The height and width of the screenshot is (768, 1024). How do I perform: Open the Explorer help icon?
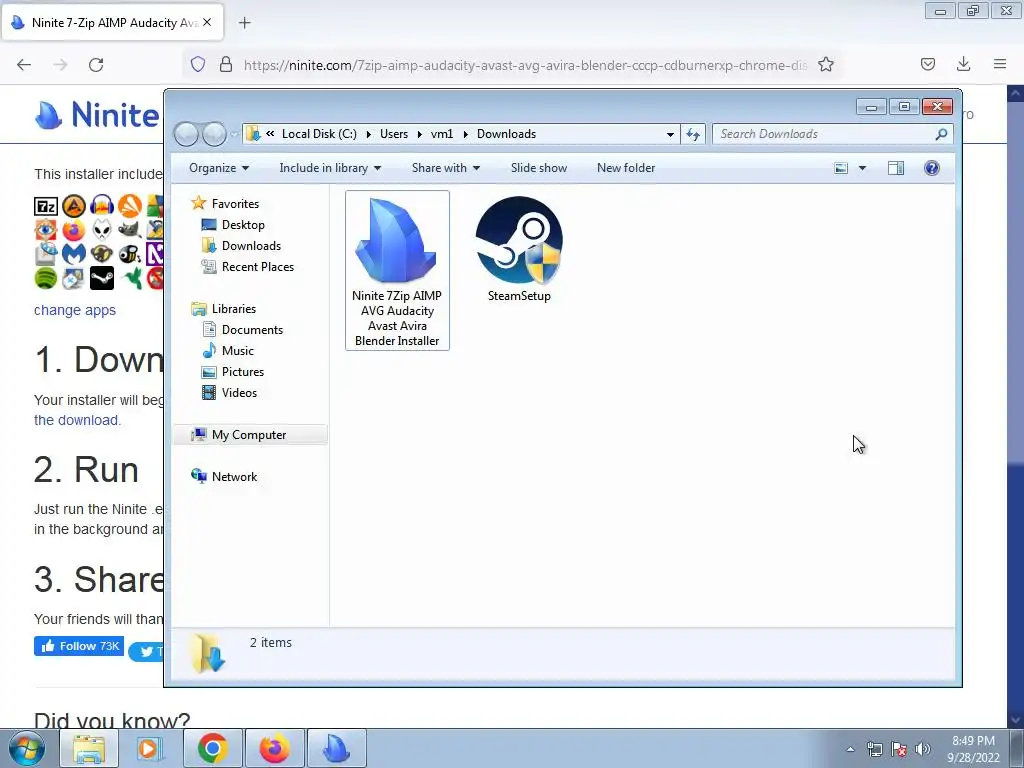coord(932,168)
